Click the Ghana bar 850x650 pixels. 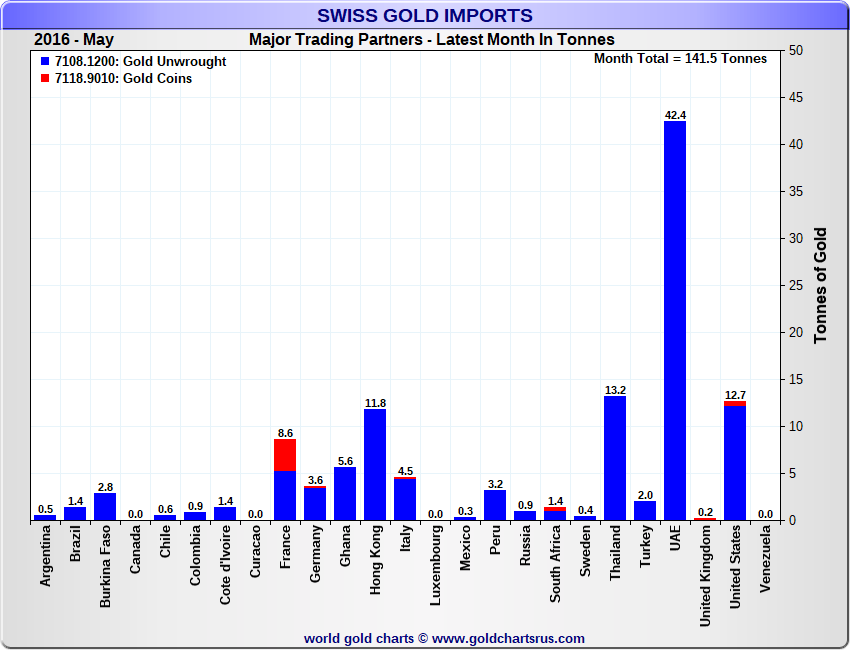tap(345, 494)
